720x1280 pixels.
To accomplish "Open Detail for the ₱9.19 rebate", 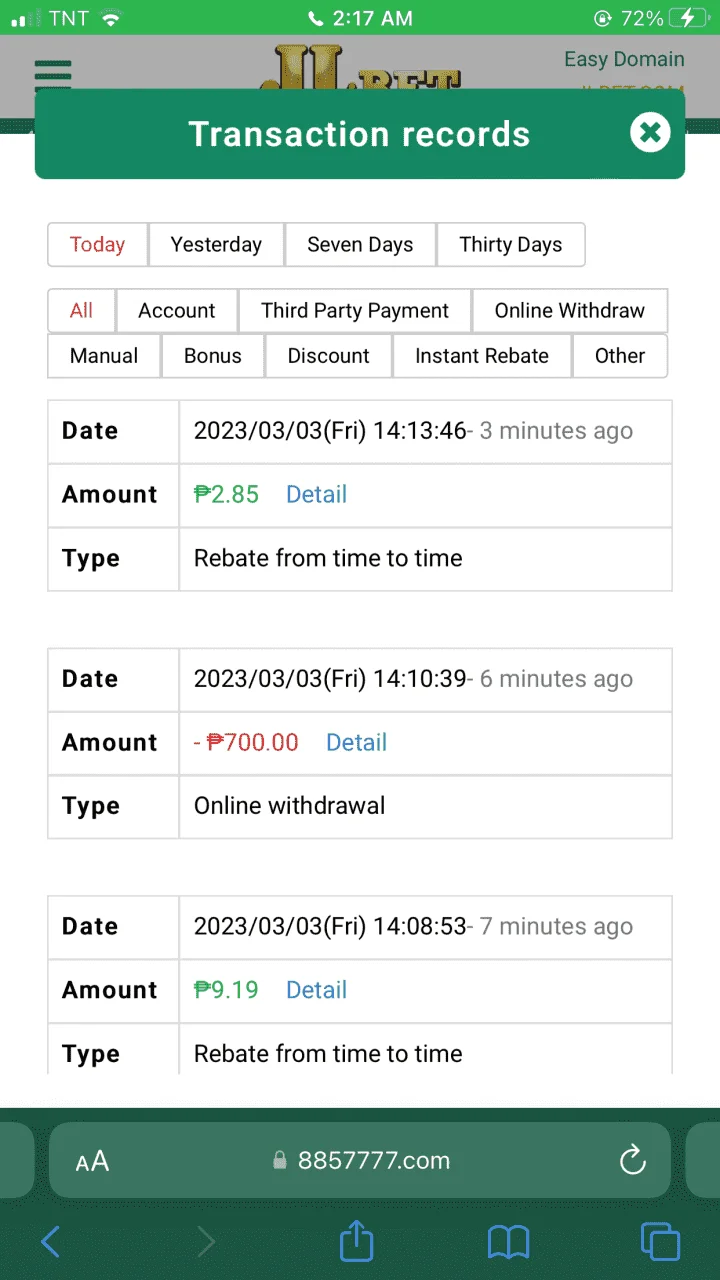I will pyautogui.click(x=316, y=991).
